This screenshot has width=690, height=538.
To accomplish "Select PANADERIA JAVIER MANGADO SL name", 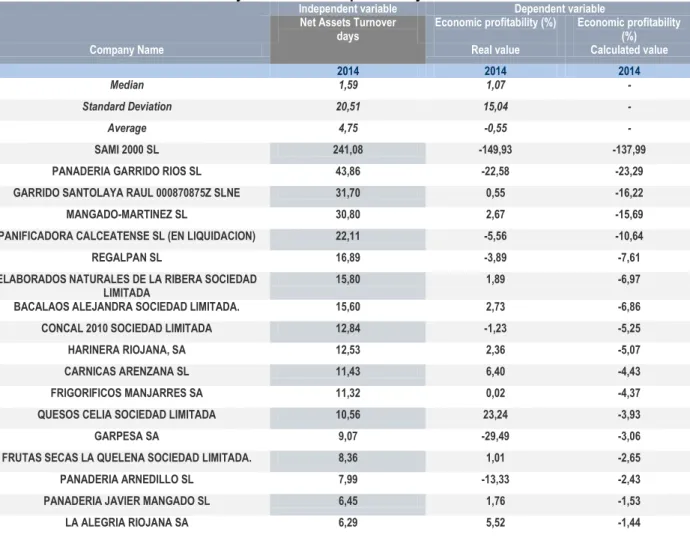I will (127, 501).
